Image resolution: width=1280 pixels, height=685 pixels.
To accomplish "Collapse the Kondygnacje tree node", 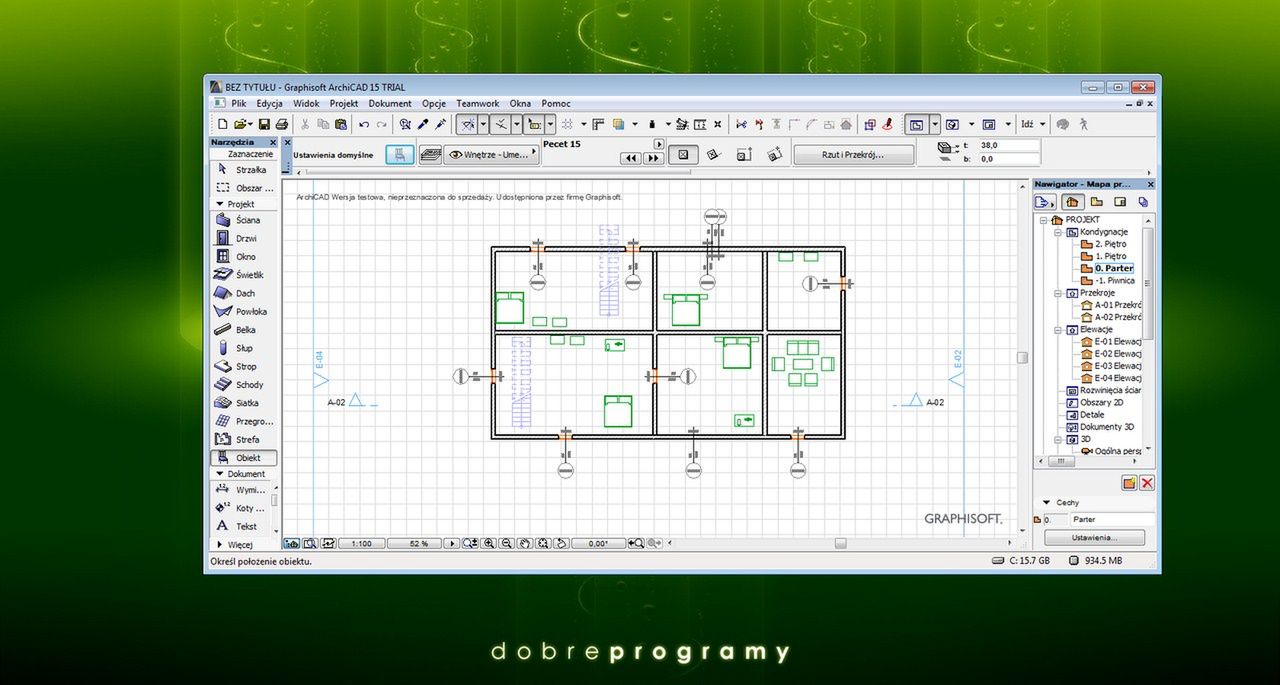I will click(1057, 232).
